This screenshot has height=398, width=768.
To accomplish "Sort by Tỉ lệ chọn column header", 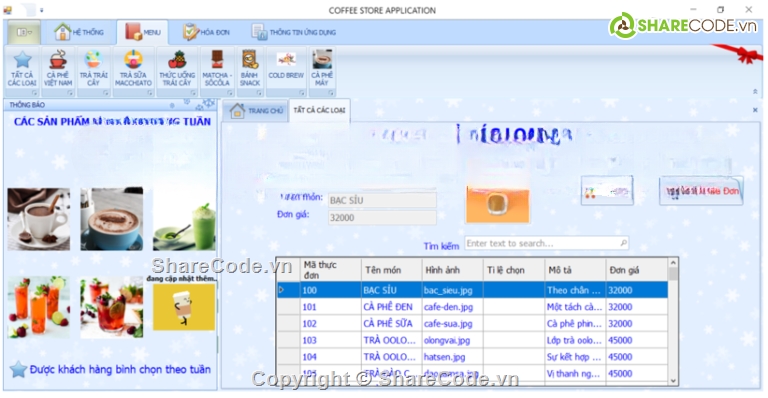I will coord(514,270).
